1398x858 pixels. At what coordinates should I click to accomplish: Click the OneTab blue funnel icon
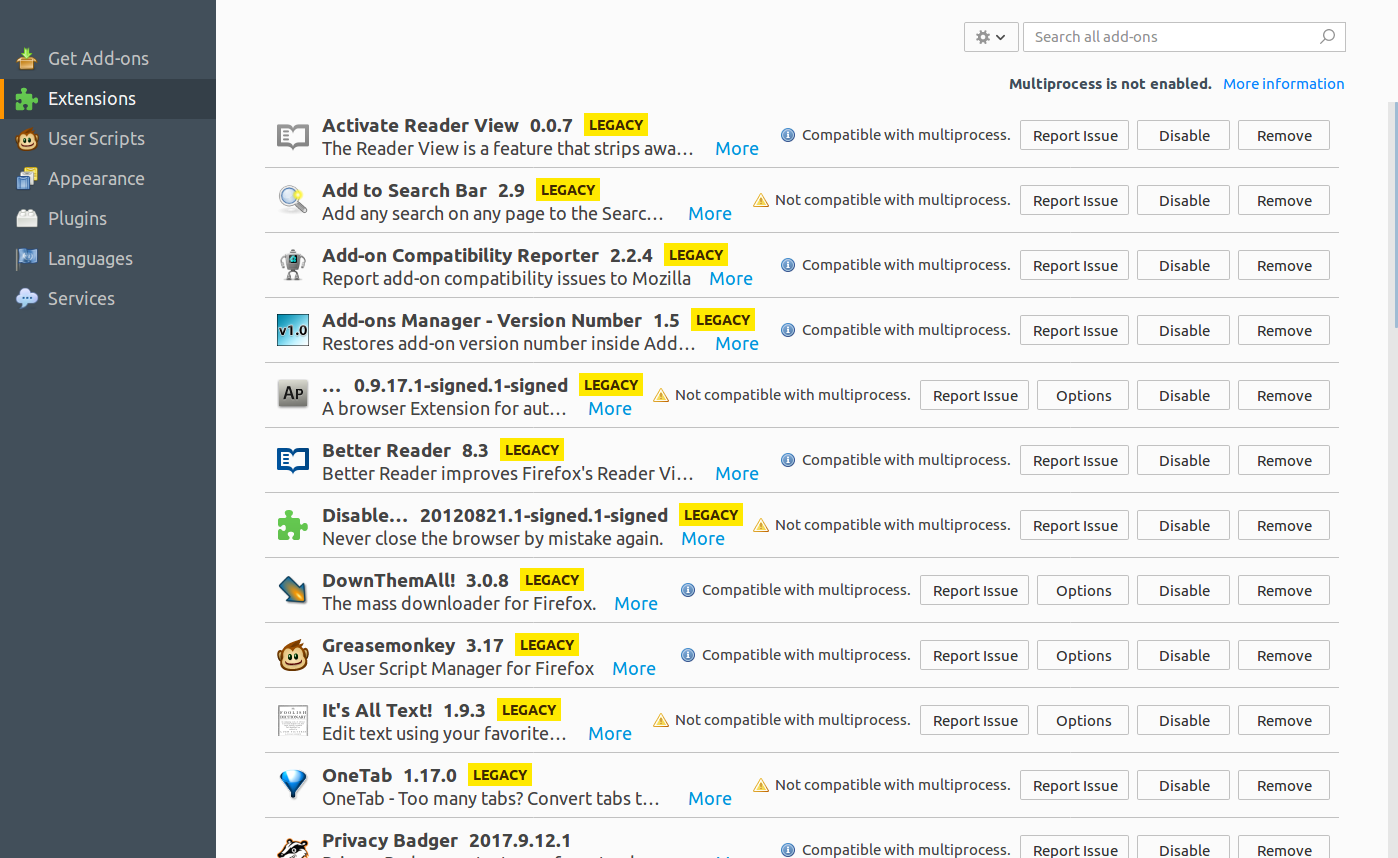pos(293,785)
